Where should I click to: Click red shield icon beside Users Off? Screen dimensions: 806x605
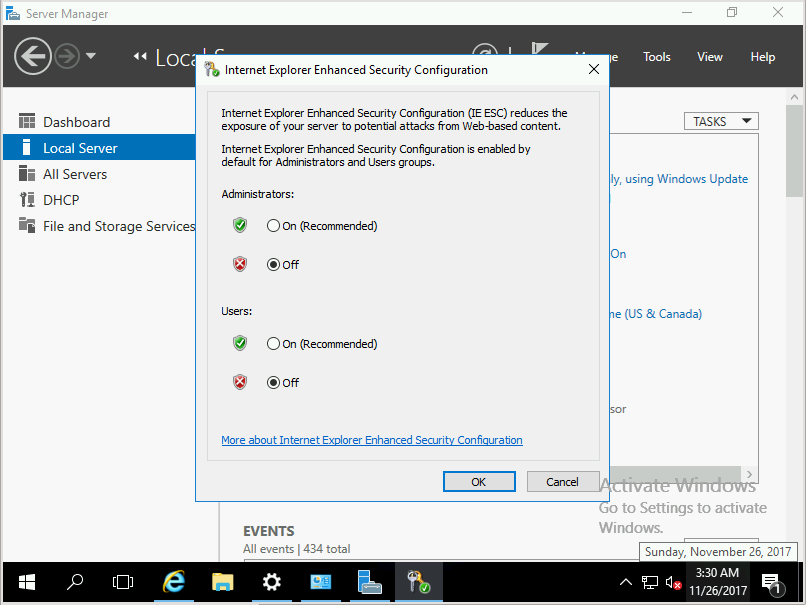tap(240, 382)
